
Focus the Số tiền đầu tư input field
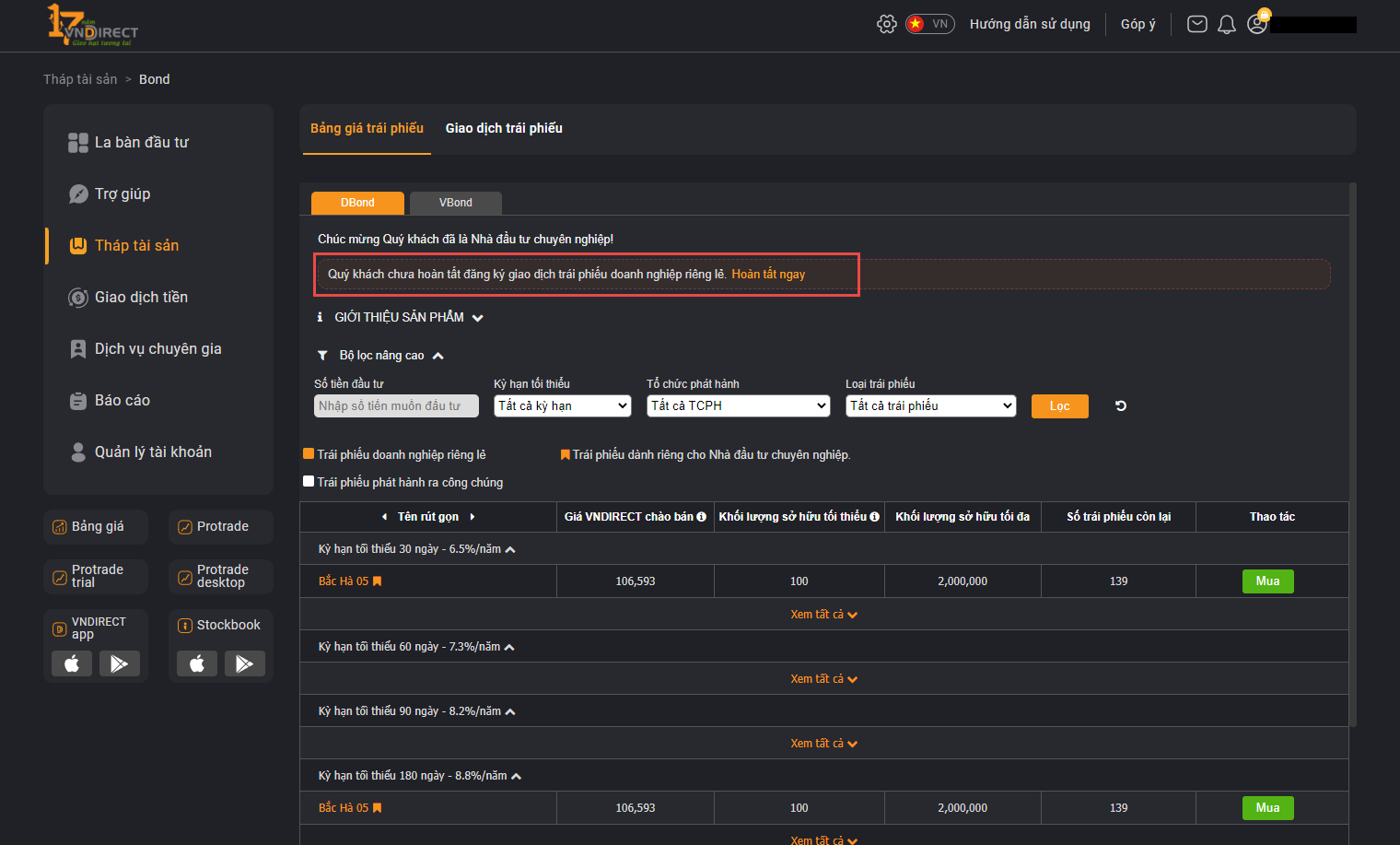[396, 406]
